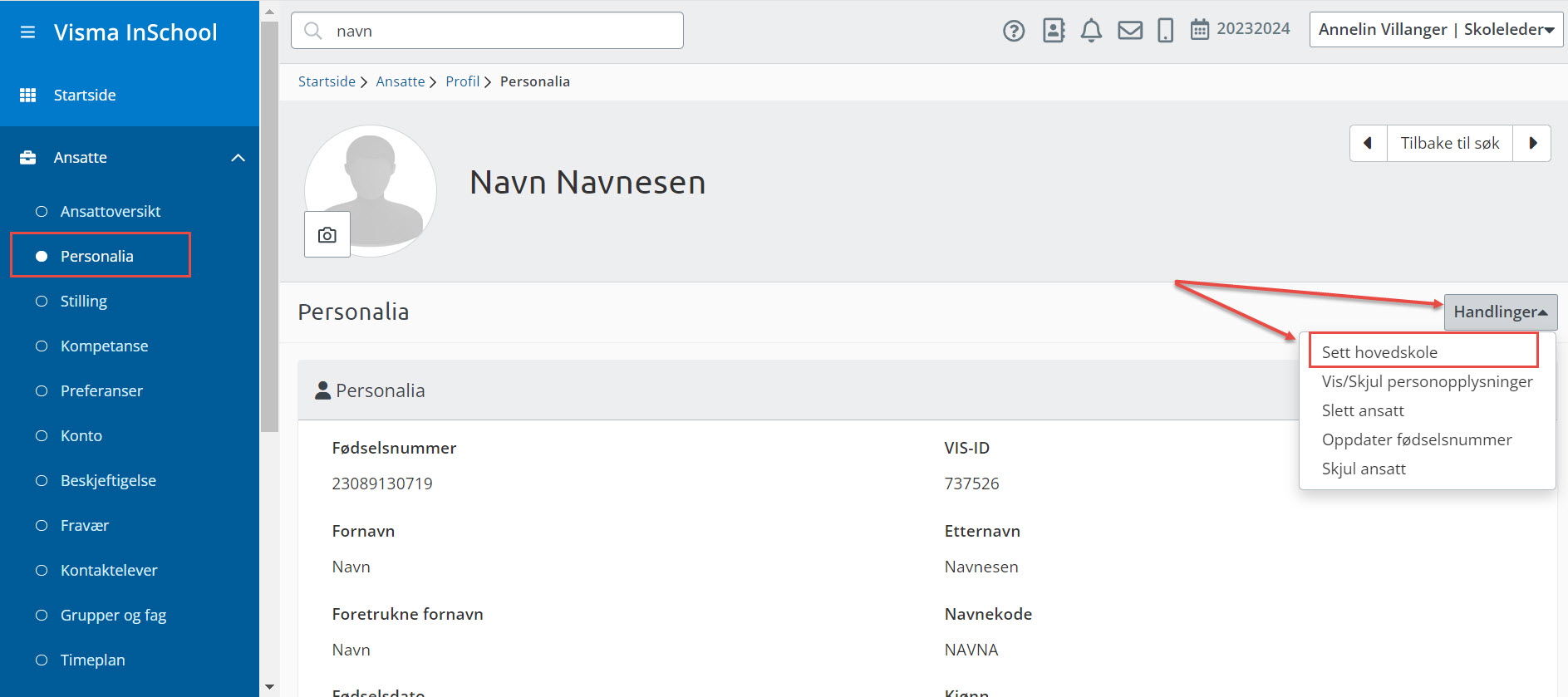Open Stilling in the sidebar
Screen dimensions: 1568x697
click(x=83, y=301)
